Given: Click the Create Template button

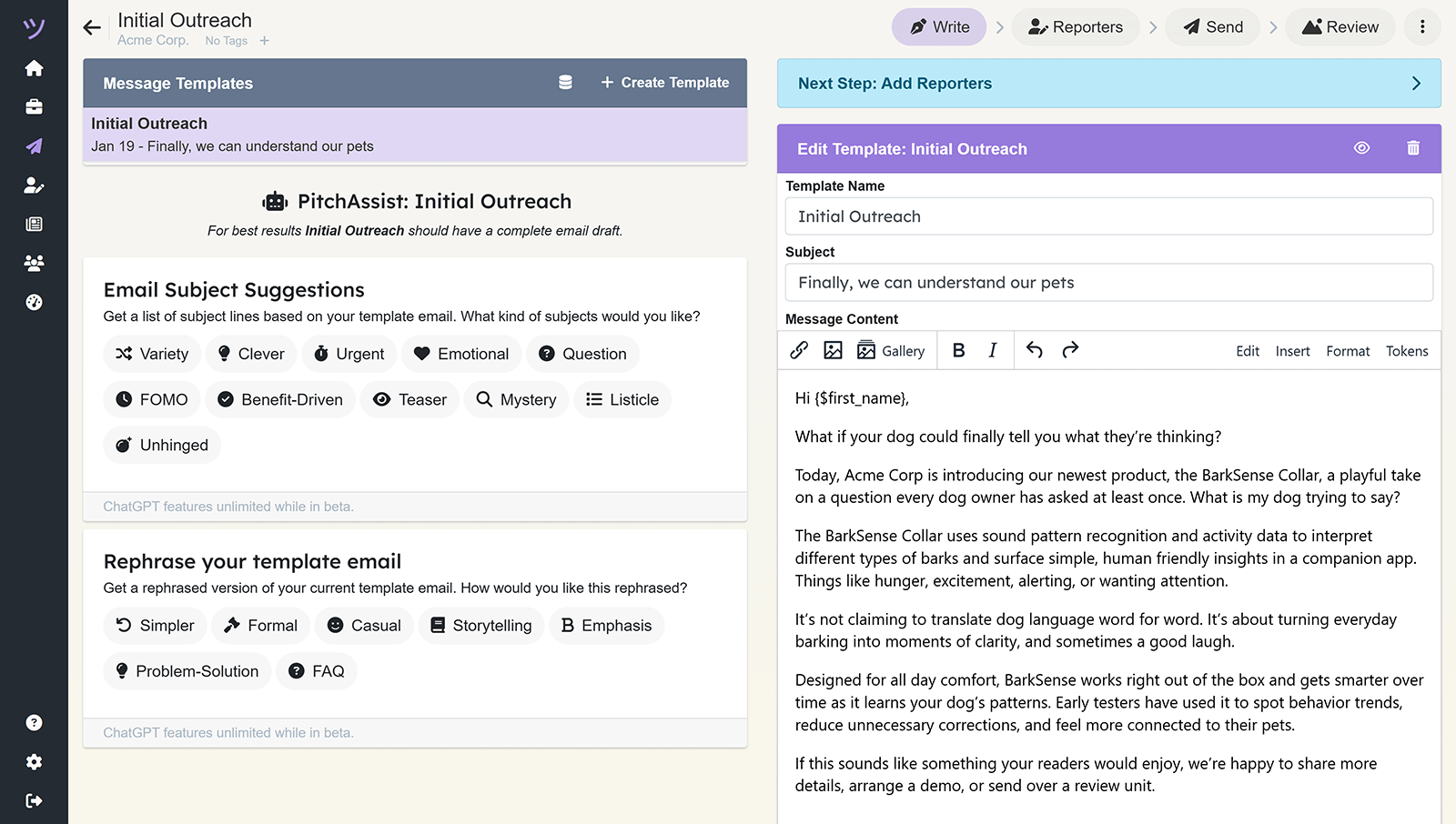Looking at the screenshot, I should [665, 82].
